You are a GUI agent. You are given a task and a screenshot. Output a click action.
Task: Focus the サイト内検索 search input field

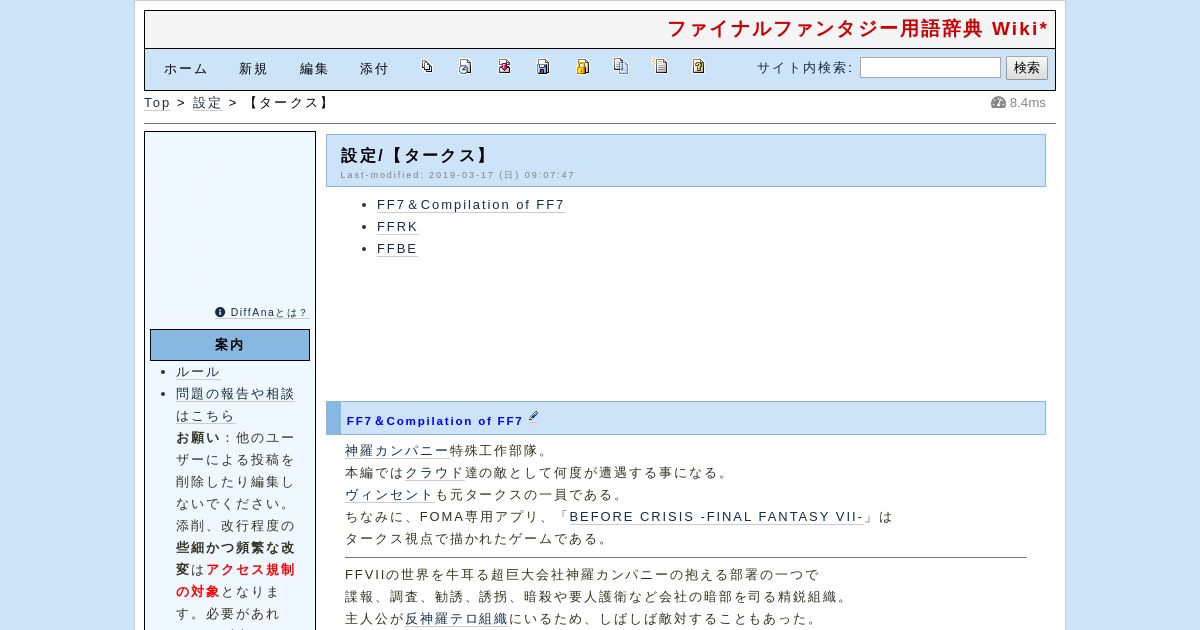pyautogui.click(x=930, y=68)
